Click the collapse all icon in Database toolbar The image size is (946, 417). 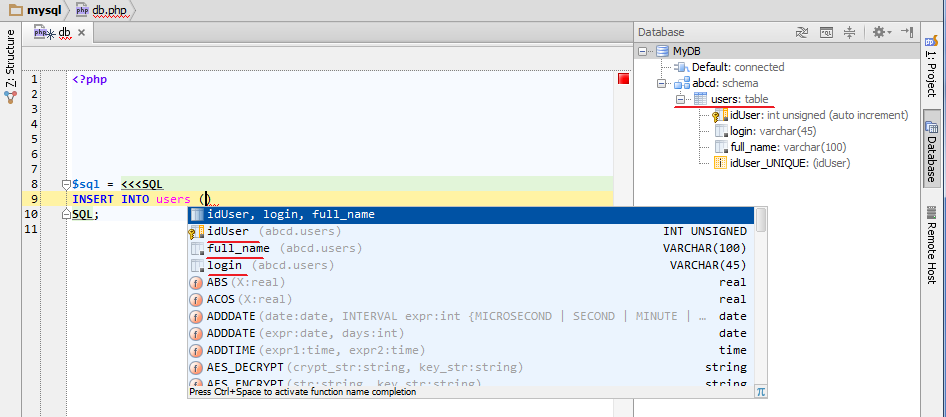click(849, 32)
